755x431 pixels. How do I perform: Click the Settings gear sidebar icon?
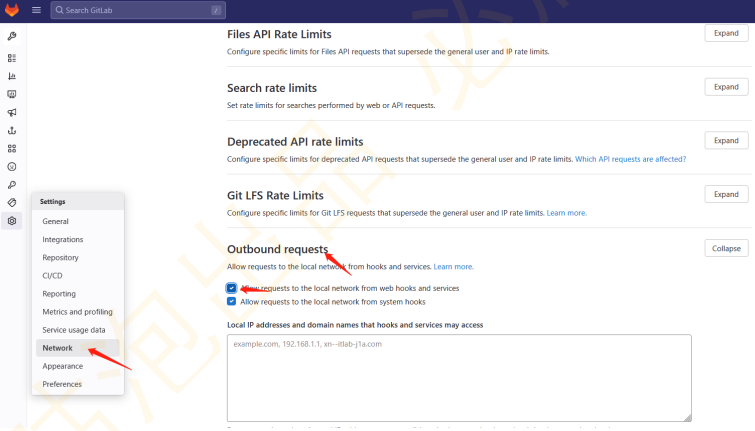point(12,221)
